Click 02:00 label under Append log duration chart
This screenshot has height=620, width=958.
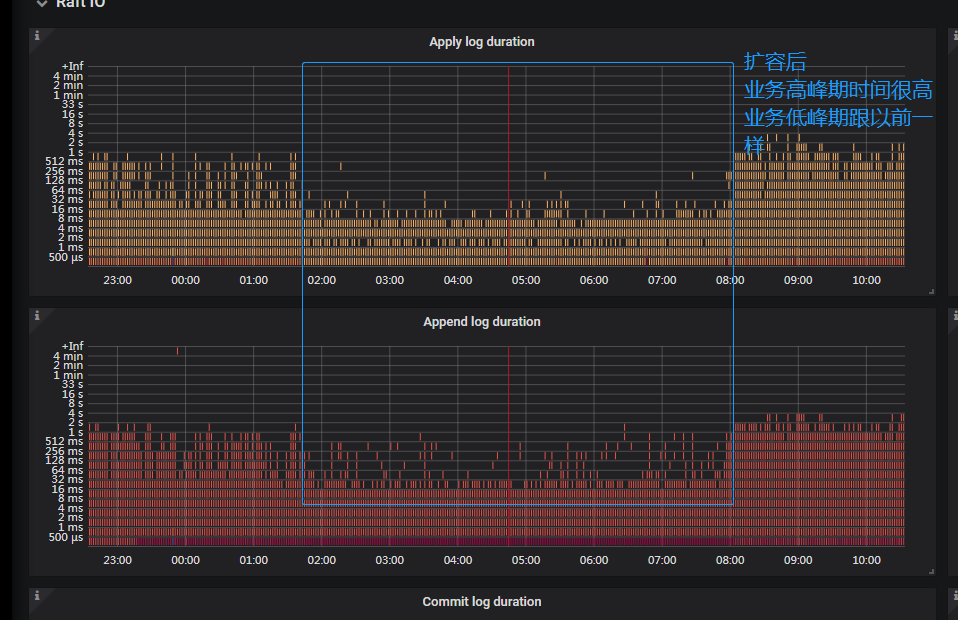coord(321,560)
